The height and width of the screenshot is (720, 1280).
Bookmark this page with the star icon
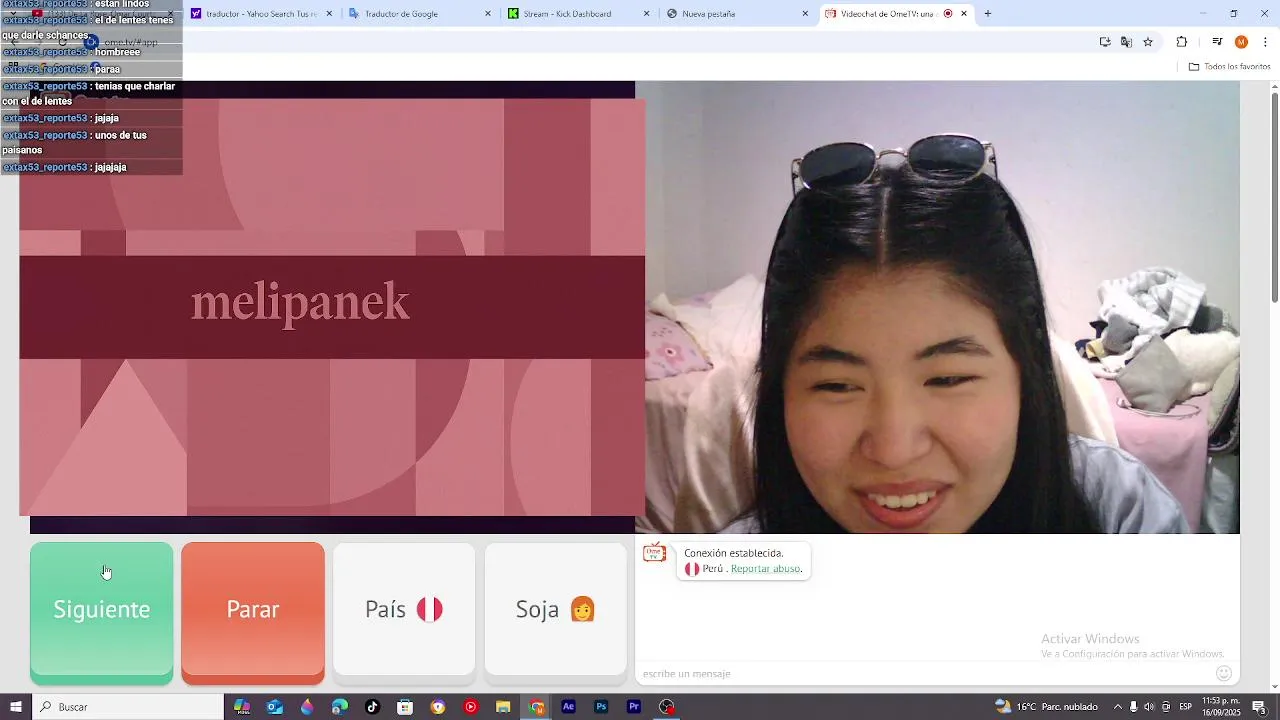pos(1148,42)
